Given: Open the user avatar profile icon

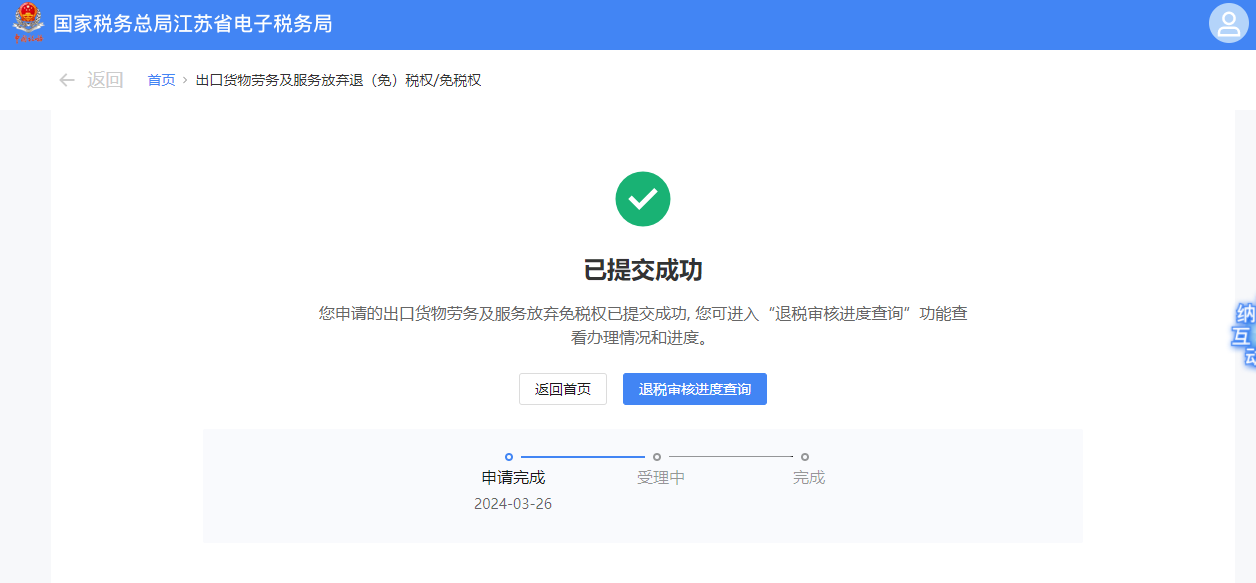Looking at the screenshot, I should (1228, 24).
